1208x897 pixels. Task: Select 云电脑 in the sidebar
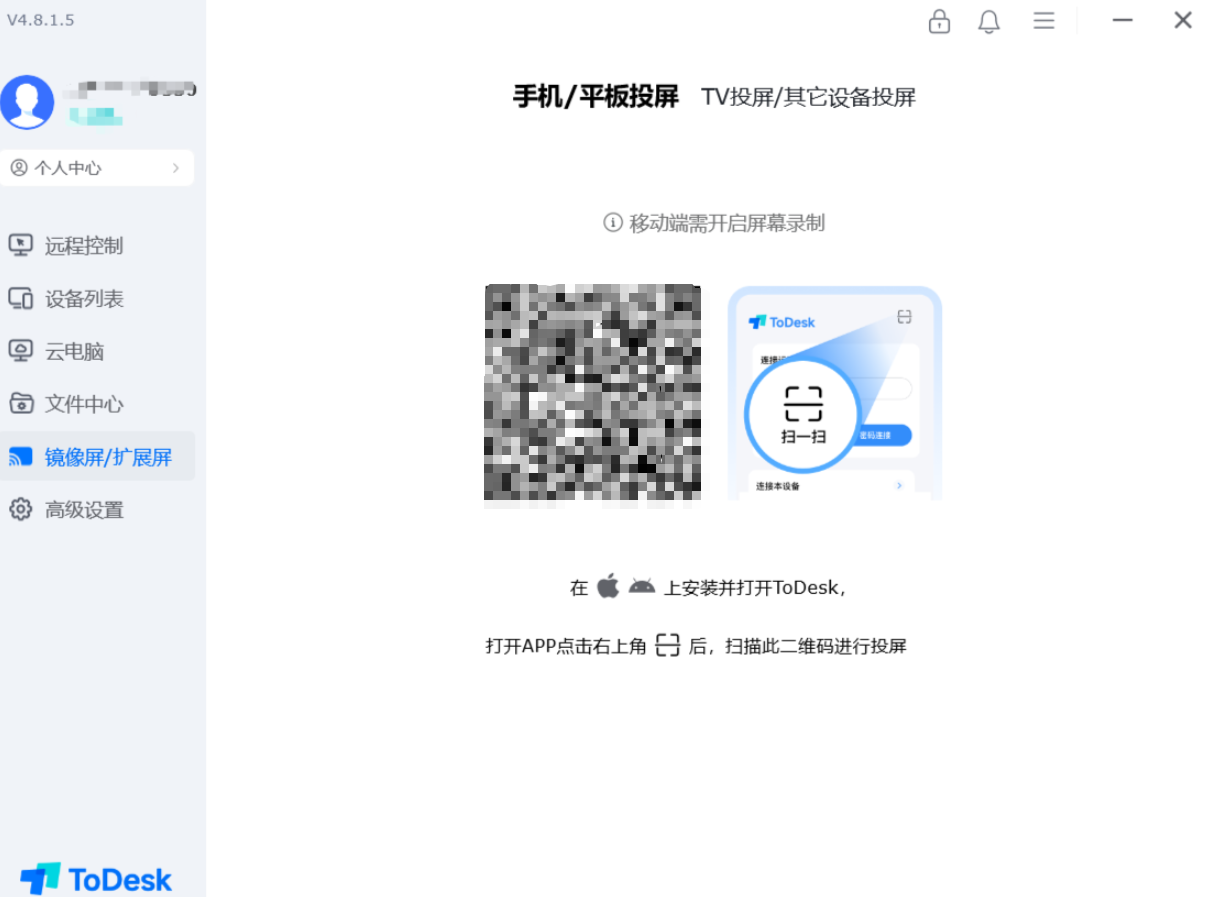98,352
